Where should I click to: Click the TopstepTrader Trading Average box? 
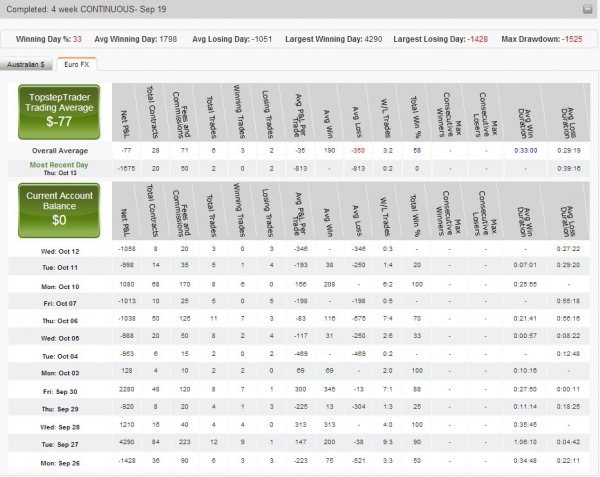(59, 112)
